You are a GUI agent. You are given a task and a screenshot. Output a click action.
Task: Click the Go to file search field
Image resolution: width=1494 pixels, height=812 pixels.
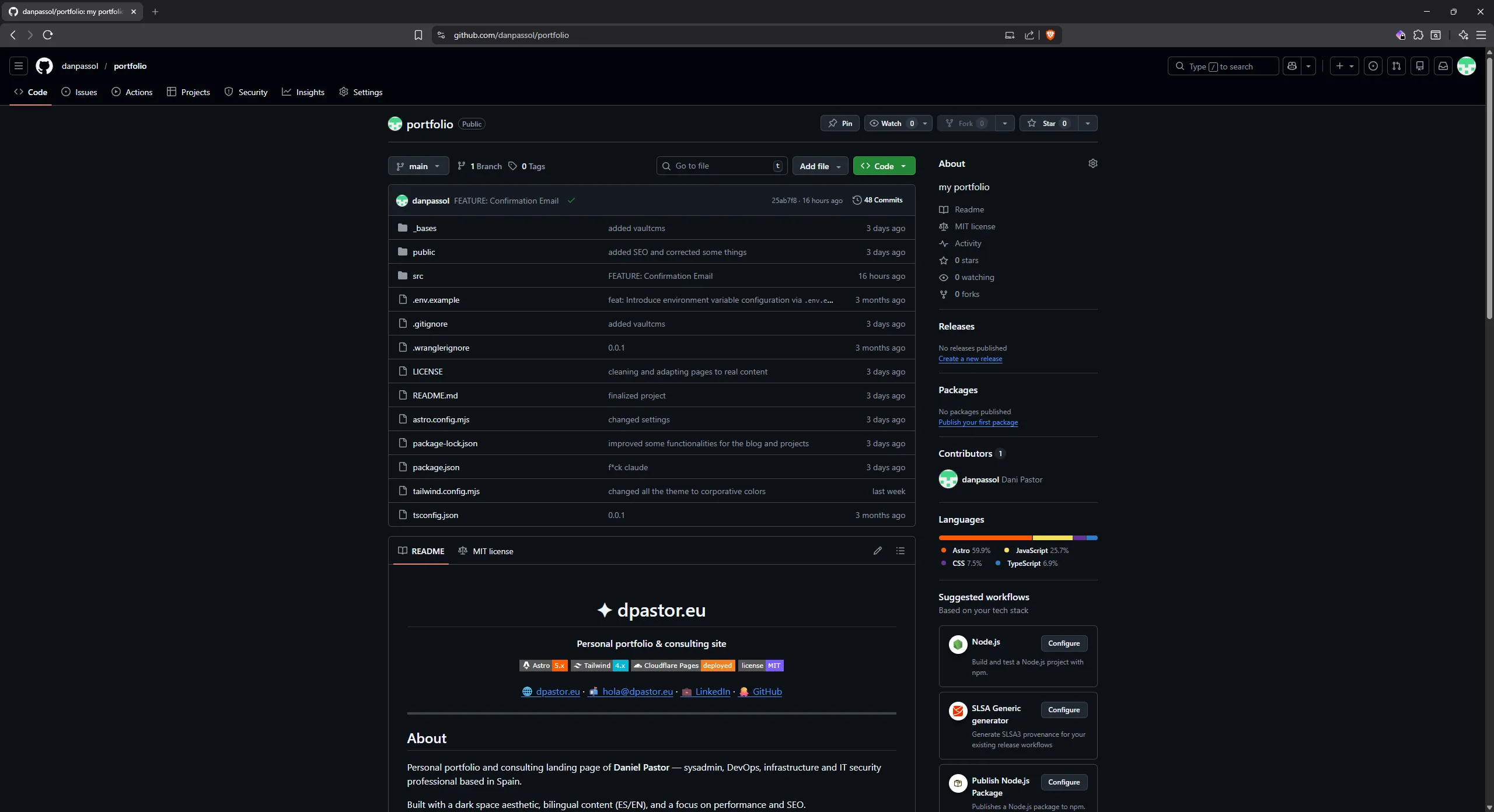tap(722, 166)
